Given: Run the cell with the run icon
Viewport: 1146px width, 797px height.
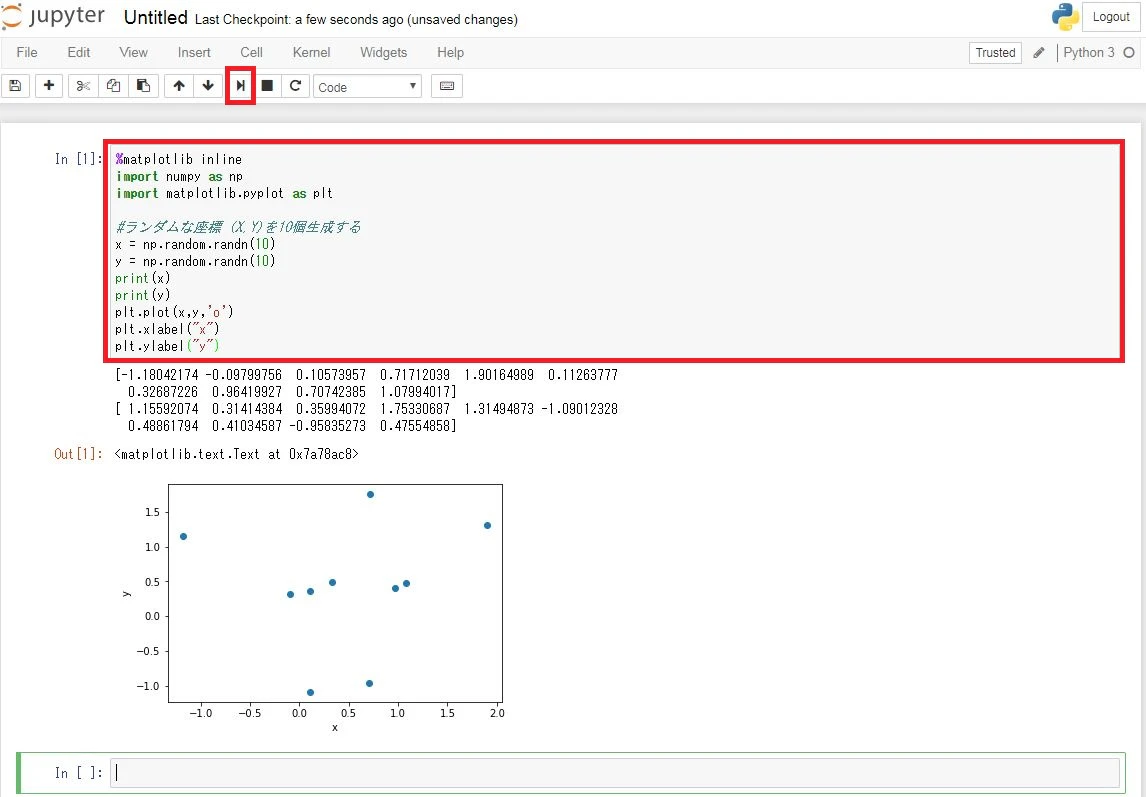Looking at the screenshot, I should point(240,86).
